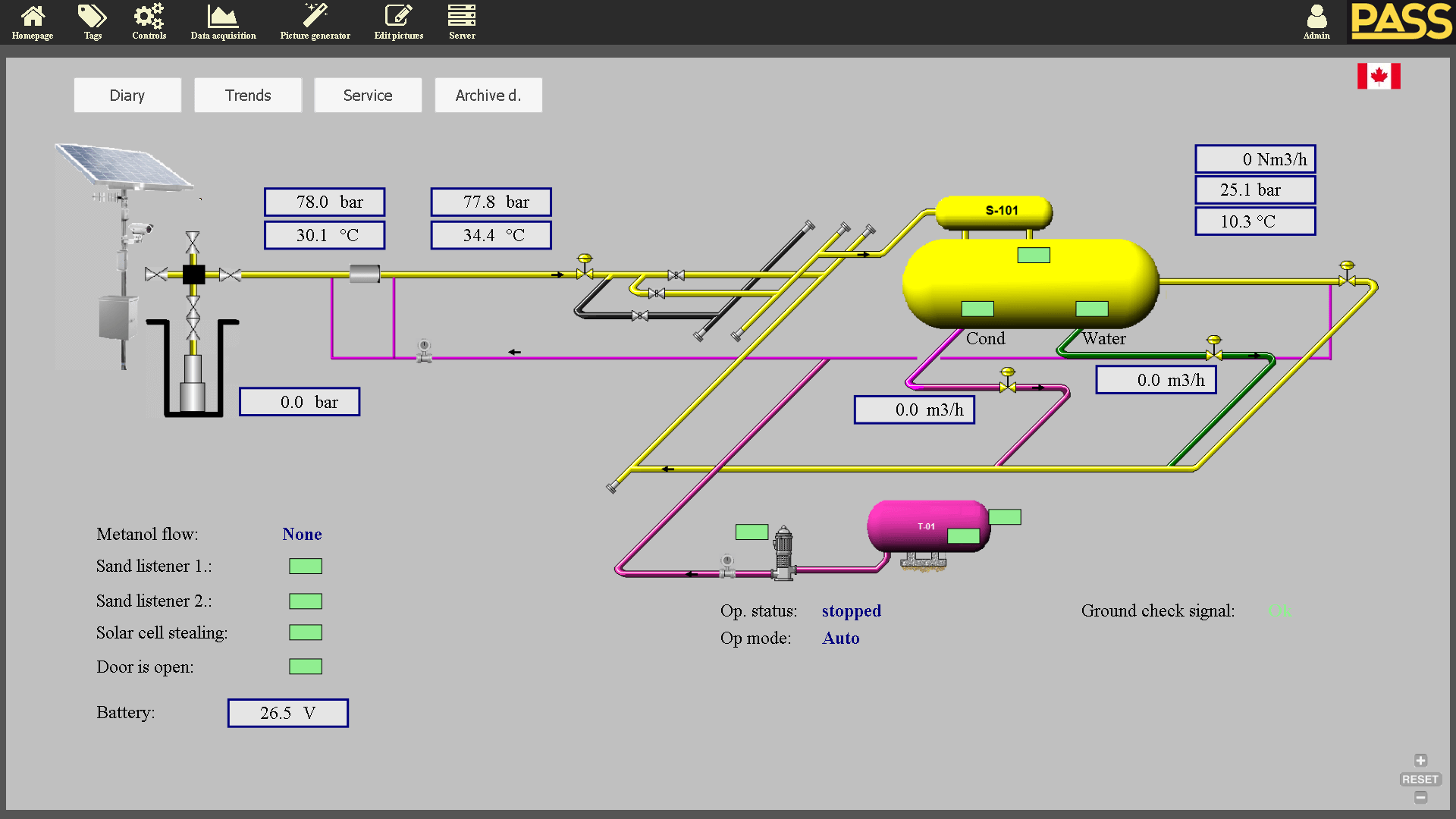Open the Diary tab
This screenshot has width=1456, height=819.
pos(127,96)
